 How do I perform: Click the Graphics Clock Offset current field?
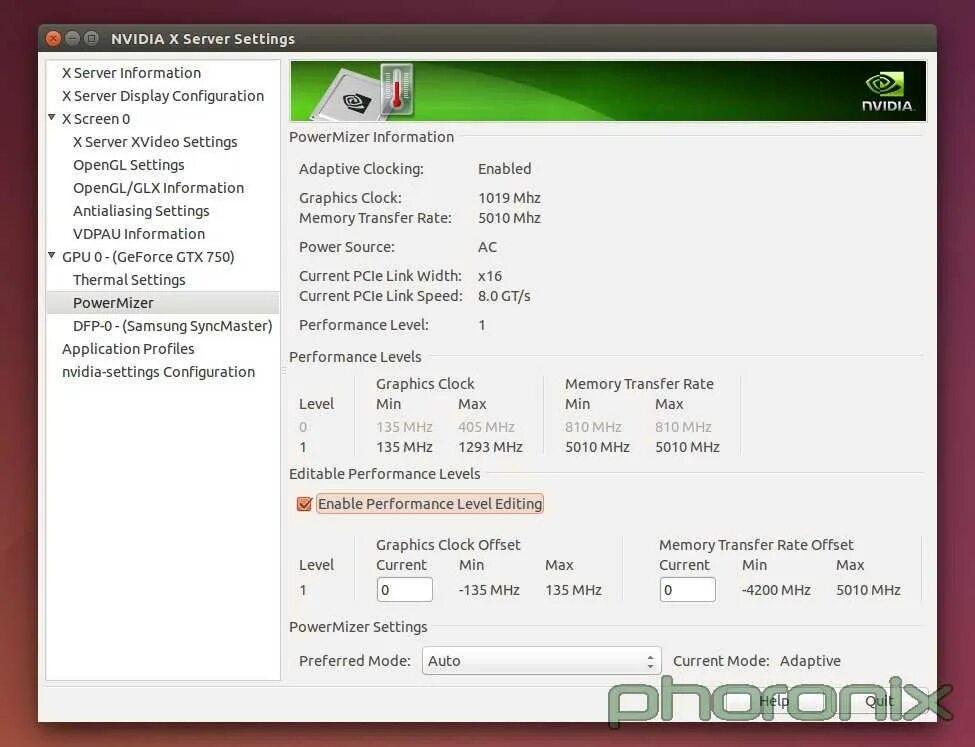(x=404, y=590)
